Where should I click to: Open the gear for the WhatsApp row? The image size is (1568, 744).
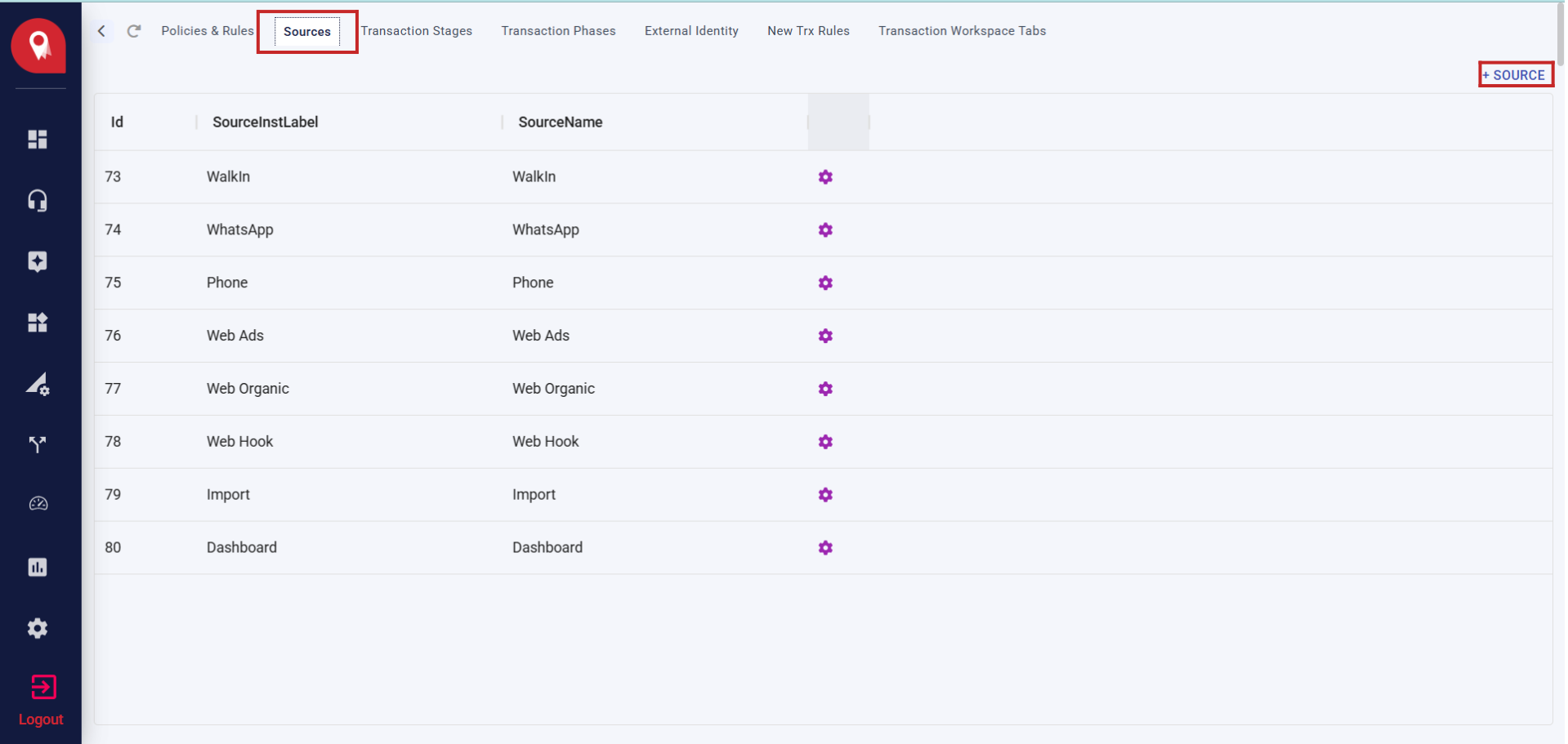coord(825,230)
